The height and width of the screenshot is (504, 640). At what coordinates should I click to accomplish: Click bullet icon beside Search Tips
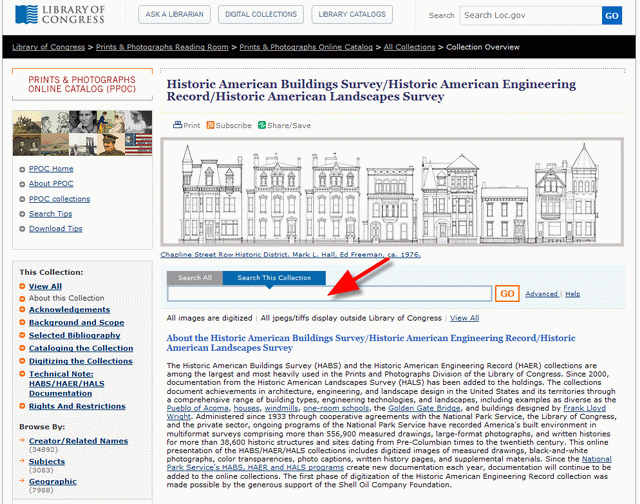[22, 214]
